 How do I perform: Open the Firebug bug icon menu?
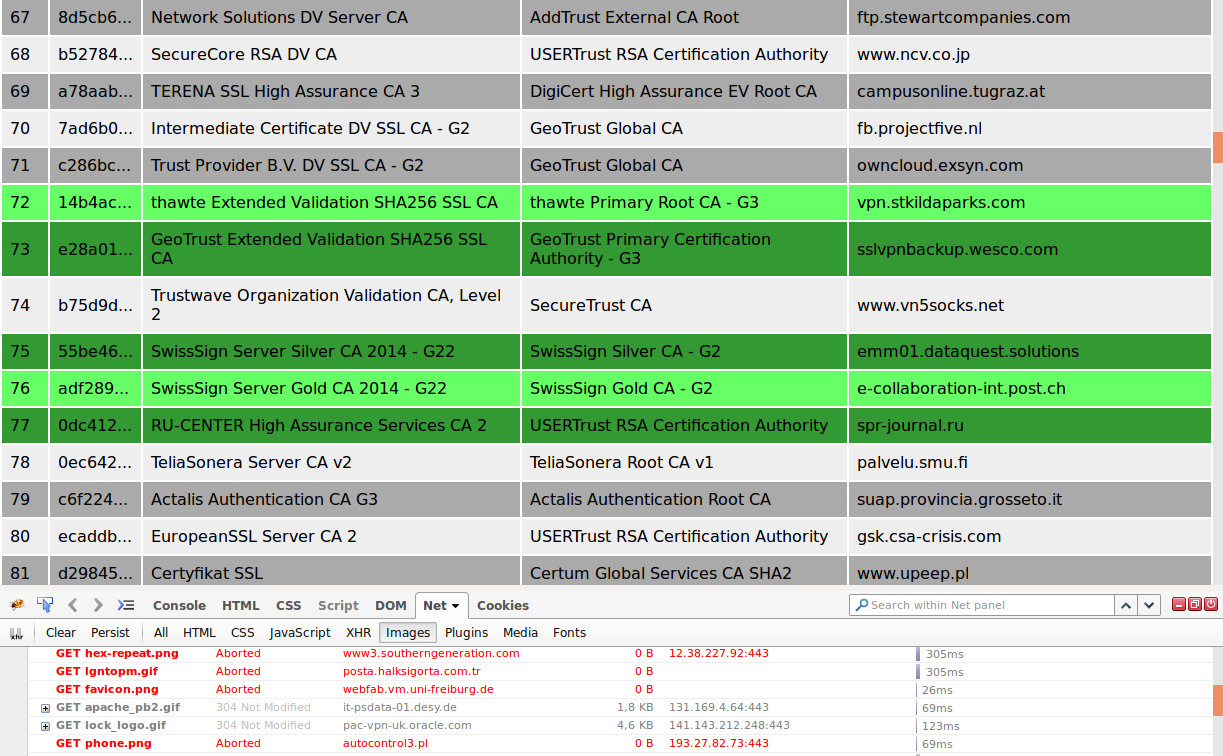tap(17, 605)
